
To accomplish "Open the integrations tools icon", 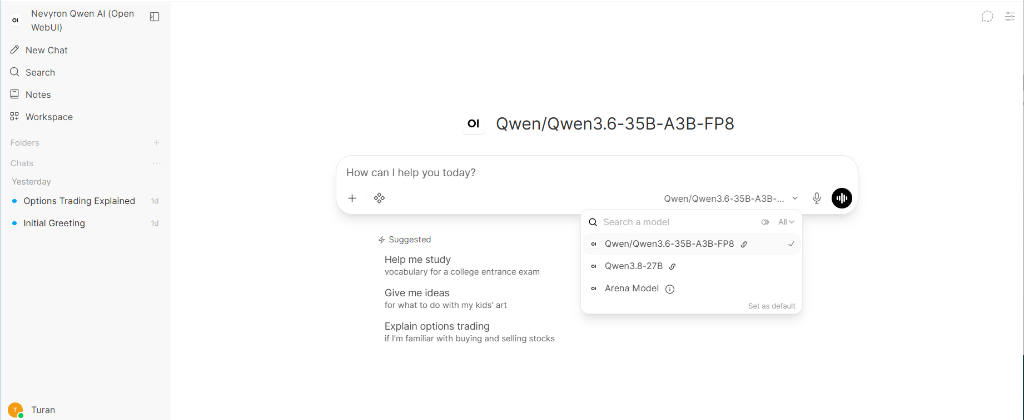I will (x=379, y=198).
